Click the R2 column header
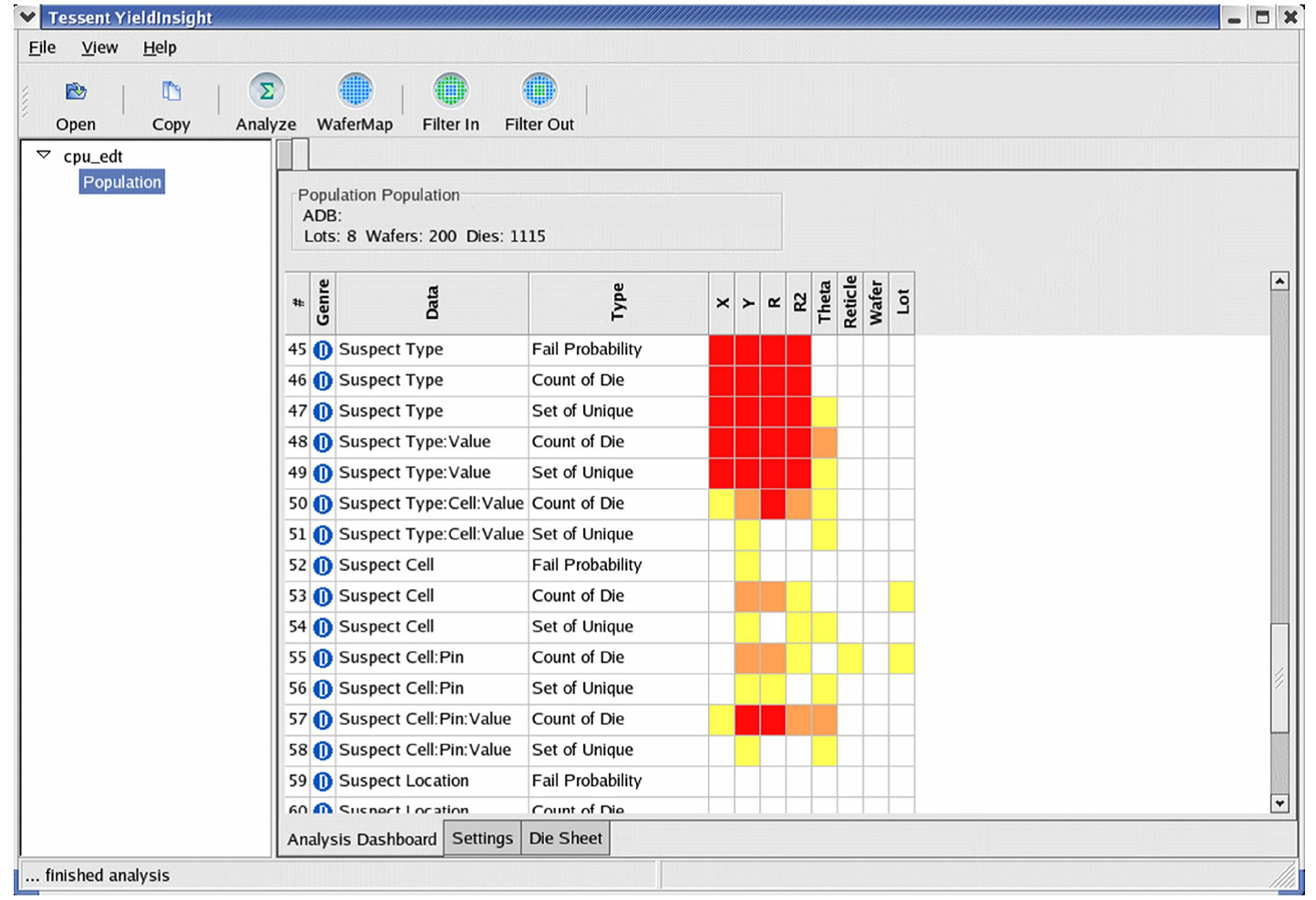This screenshot has width=1316, height=900. tap(798, 303)
